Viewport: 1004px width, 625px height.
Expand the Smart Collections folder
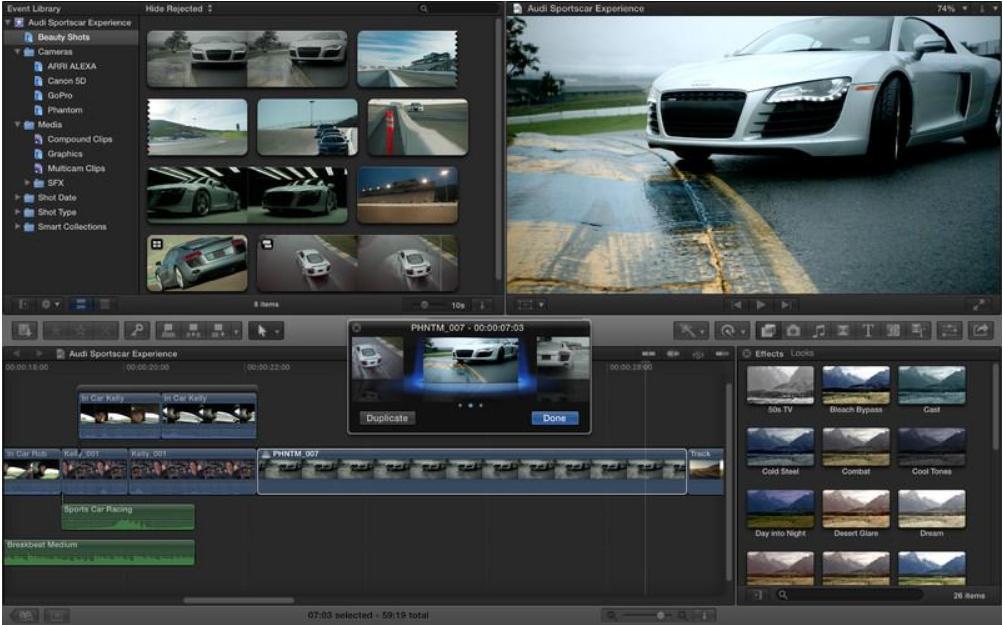[x=18, y=227]
